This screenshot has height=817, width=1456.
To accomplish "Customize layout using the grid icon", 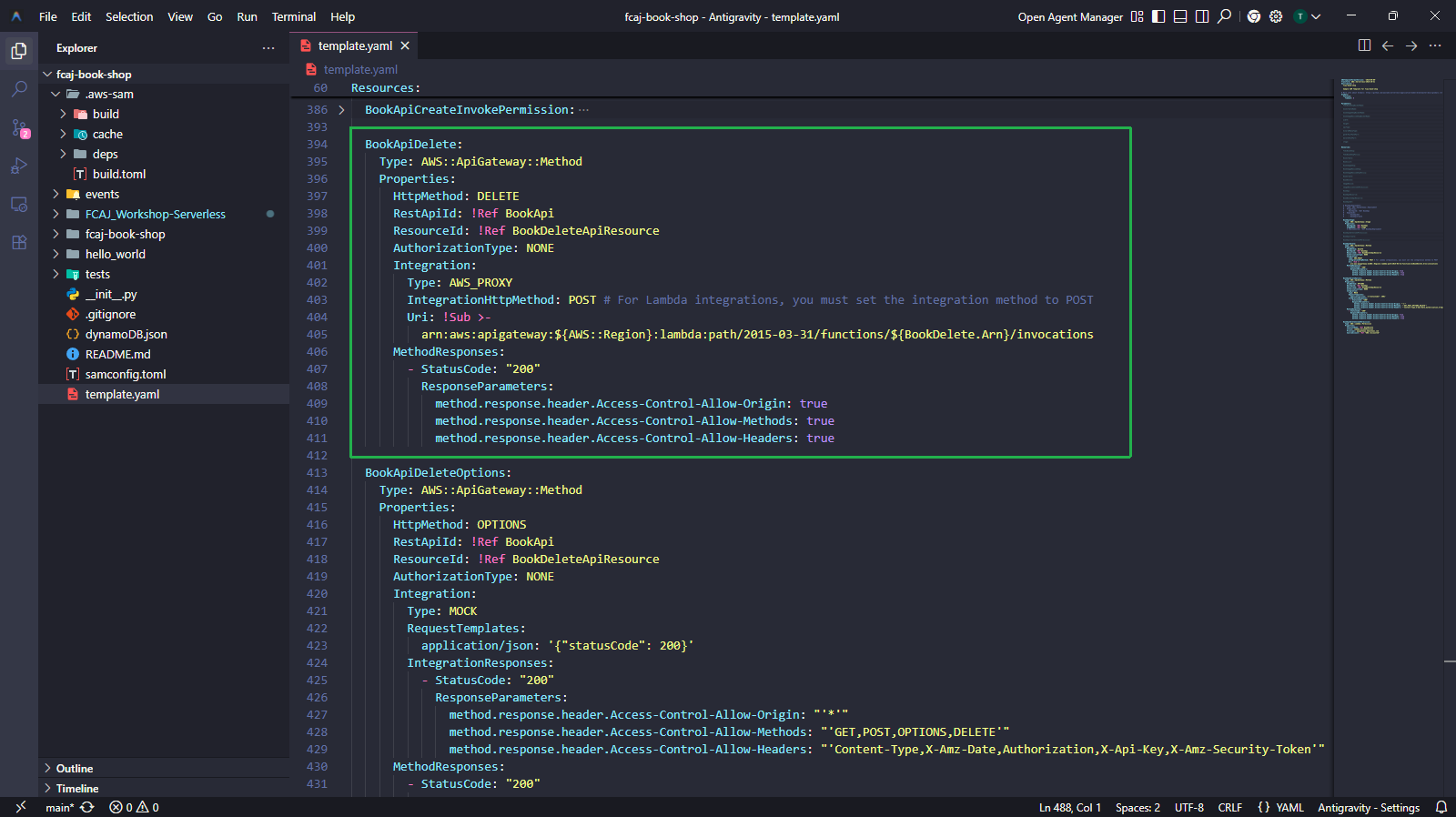I will pyautogui.click(x=1137, y=16).
